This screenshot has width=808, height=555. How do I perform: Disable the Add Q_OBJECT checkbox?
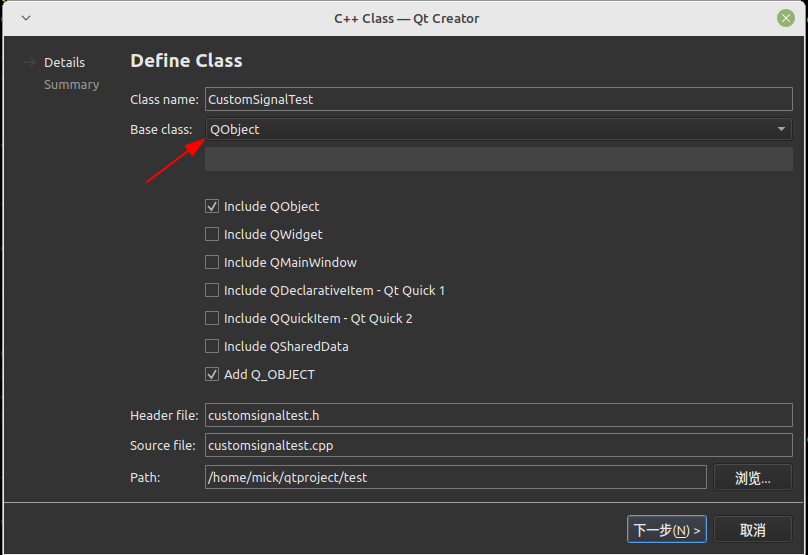(212, 375)
